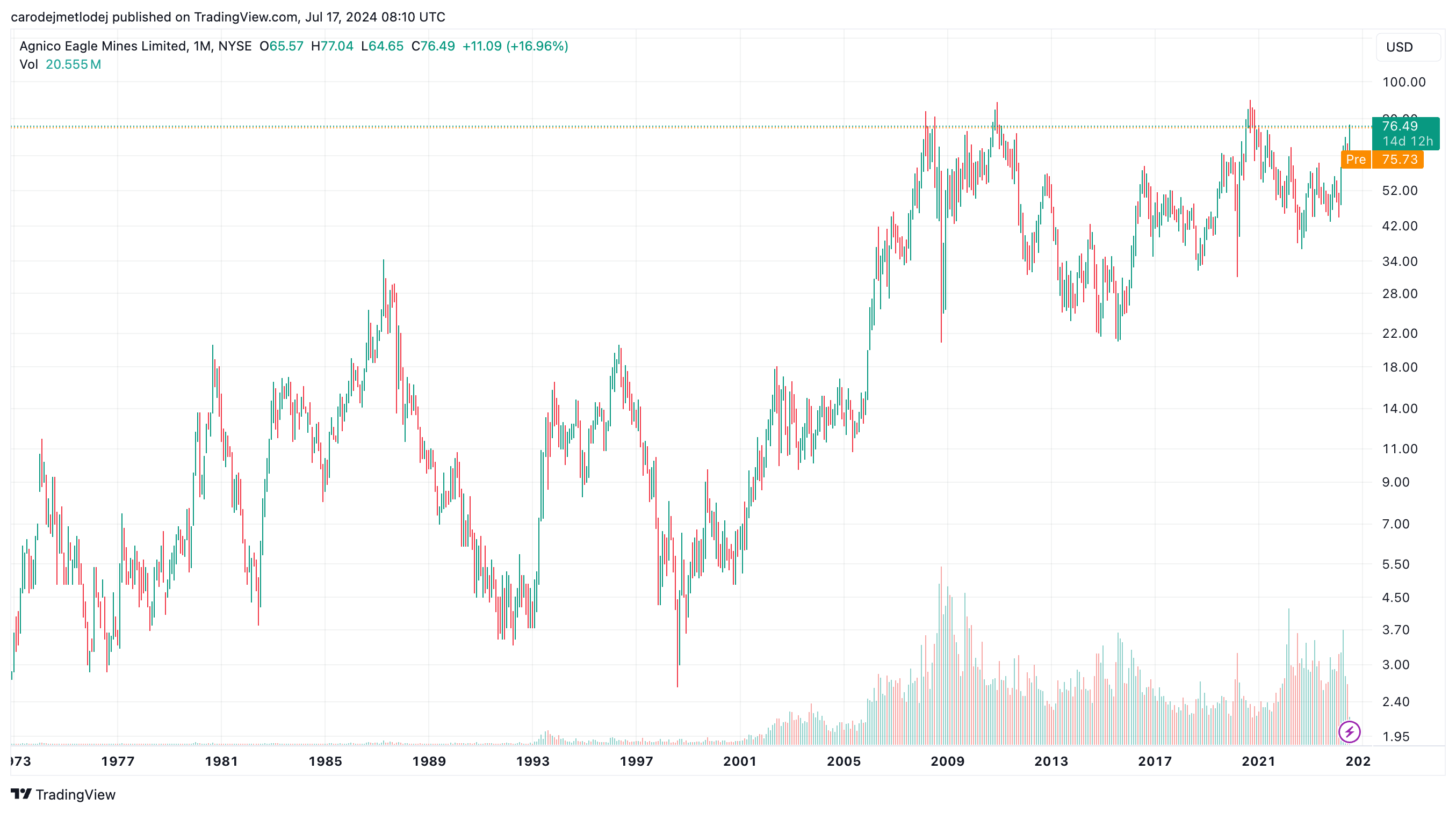Click the 14d 12h countdown label
The image size is (1456, 813).
(x=1408, y=141)
